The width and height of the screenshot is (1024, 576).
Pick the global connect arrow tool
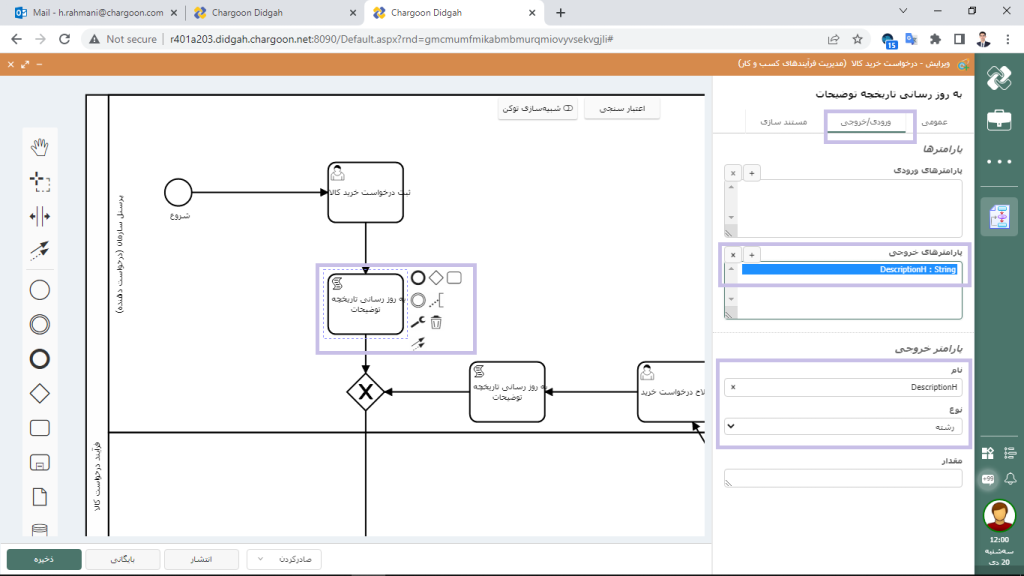(40, 250)
